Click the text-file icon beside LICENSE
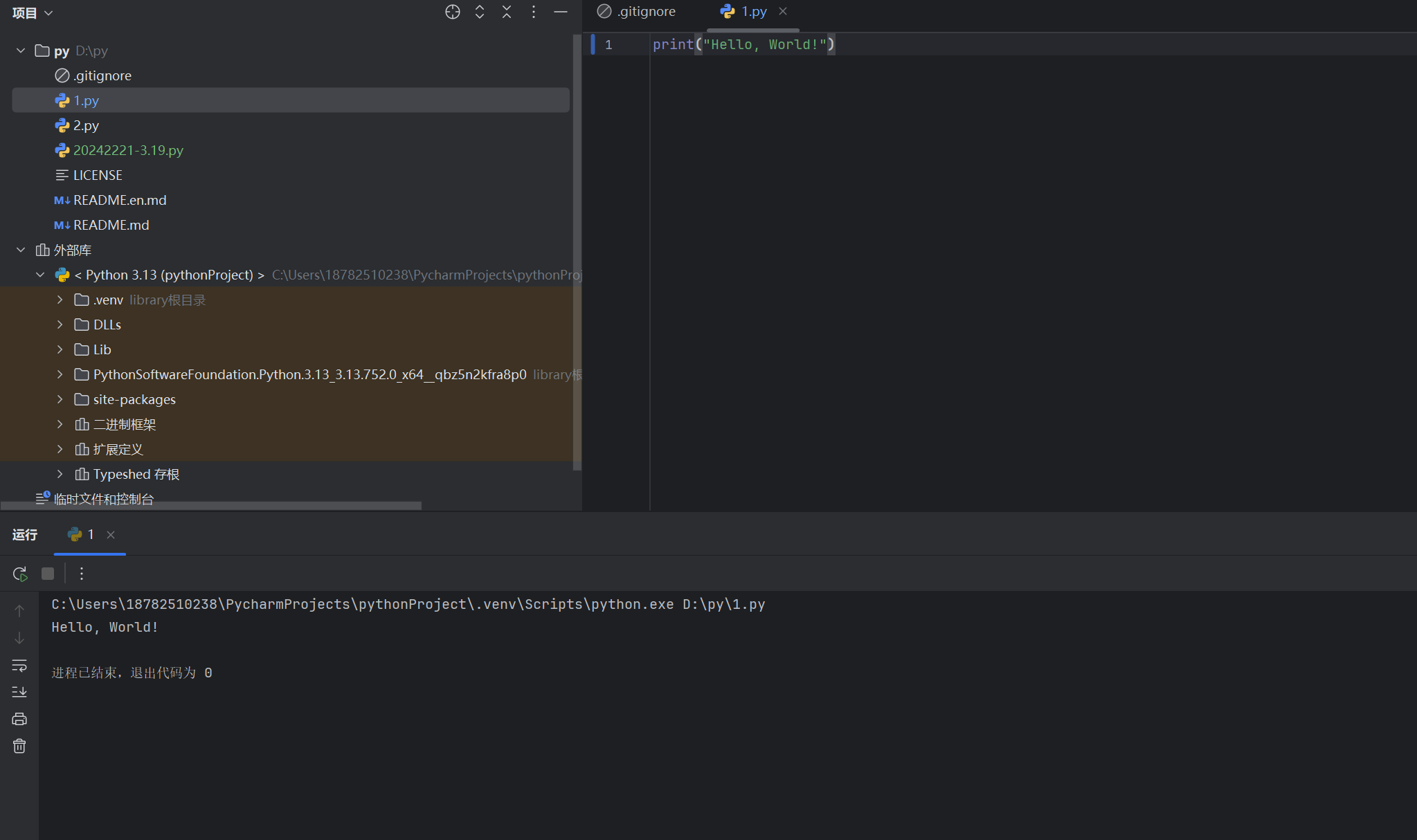This screenshot has width=1417, height=840. [x=62, y=175]
